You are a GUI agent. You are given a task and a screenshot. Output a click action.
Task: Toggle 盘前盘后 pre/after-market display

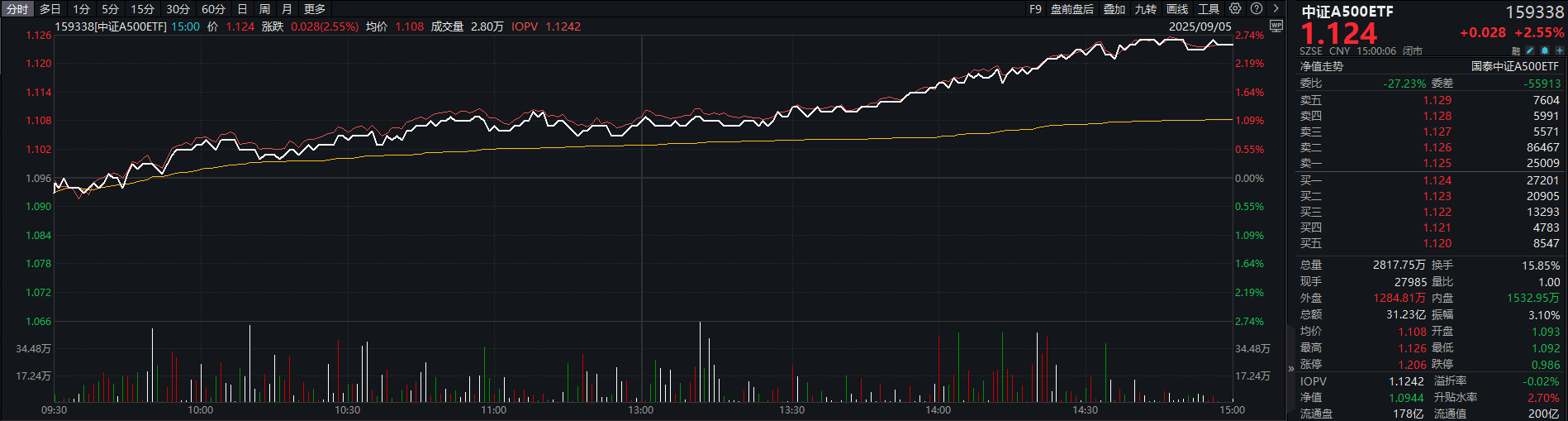tap(1071, 9)
